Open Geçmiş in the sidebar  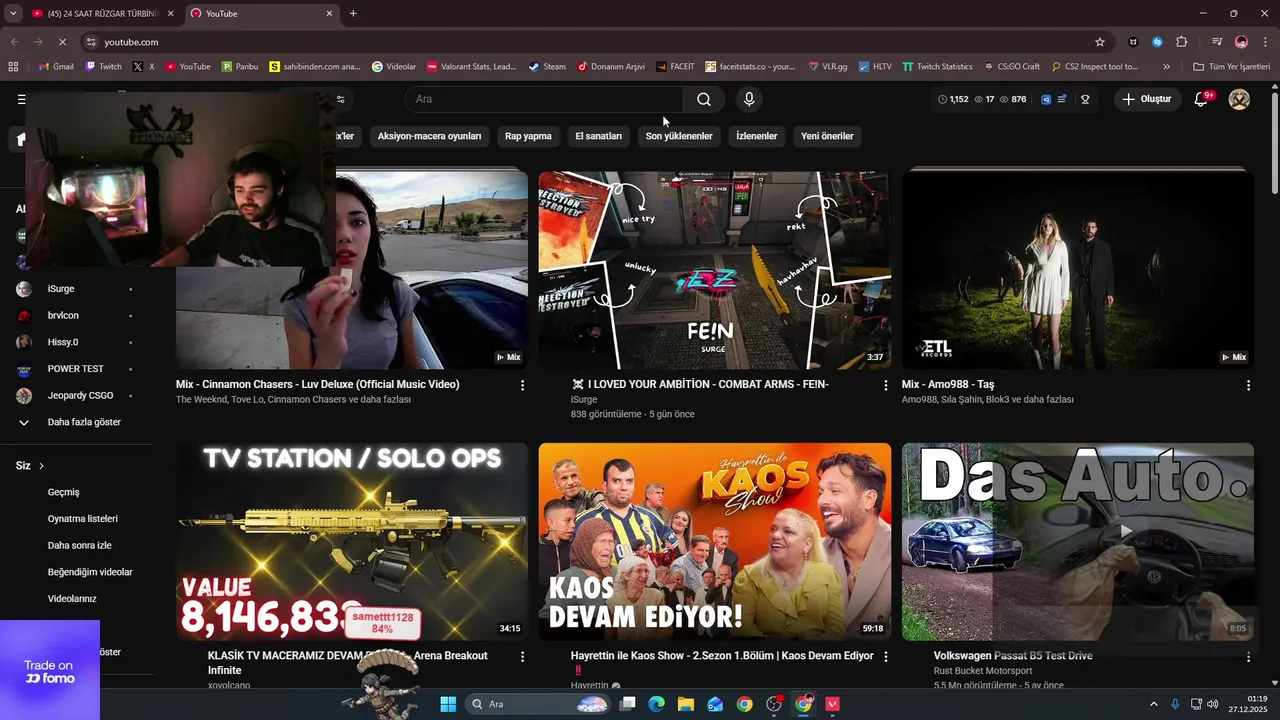64,492
